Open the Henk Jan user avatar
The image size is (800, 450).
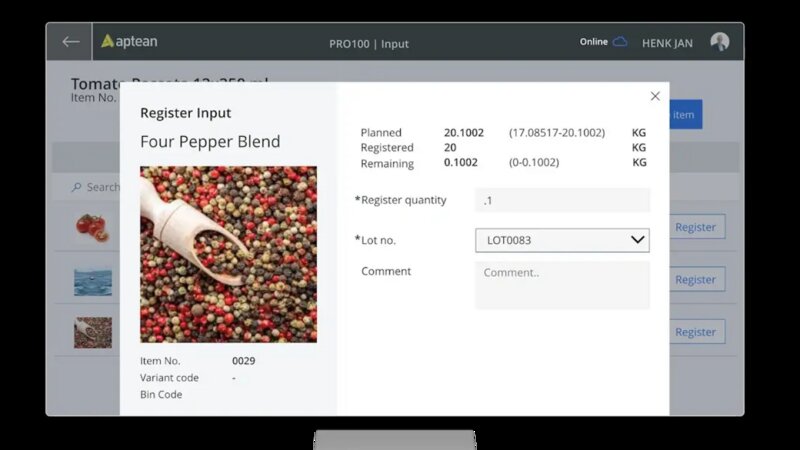(720, 42)
